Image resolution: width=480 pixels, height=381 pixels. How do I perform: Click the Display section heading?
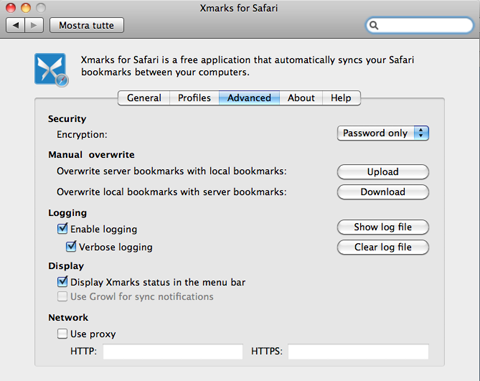point(66,266)
